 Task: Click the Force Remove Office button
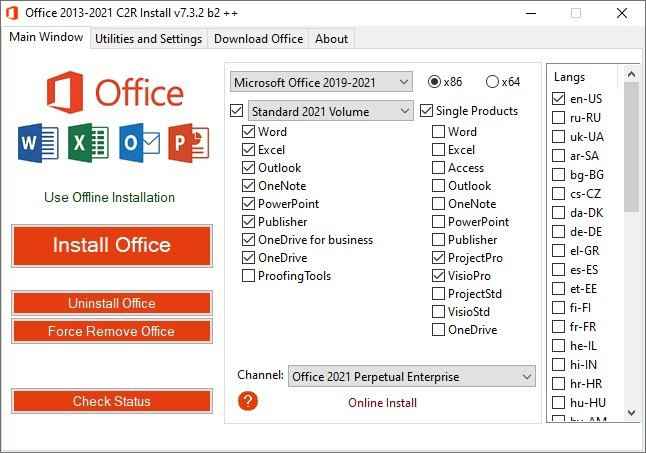[x=112, y=331]
